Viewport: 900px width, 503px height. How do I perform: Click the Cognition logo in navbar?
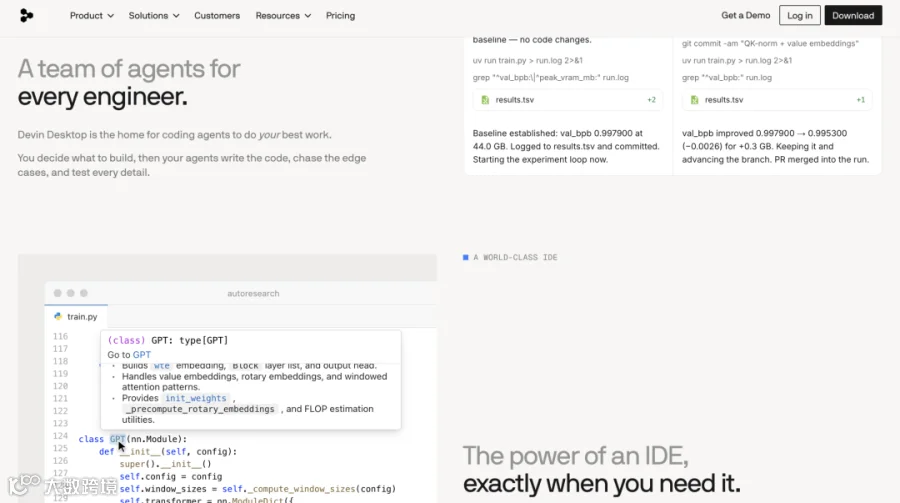coord(26,16)
